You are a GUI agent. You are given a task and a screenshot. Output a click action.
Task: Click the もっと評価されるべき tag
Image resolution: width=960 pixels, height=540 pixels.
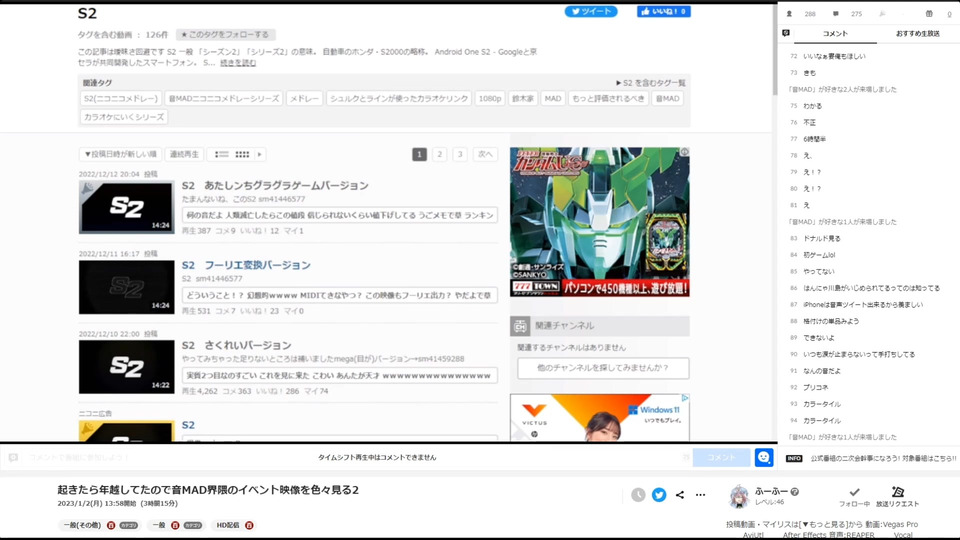pos(608,99)
